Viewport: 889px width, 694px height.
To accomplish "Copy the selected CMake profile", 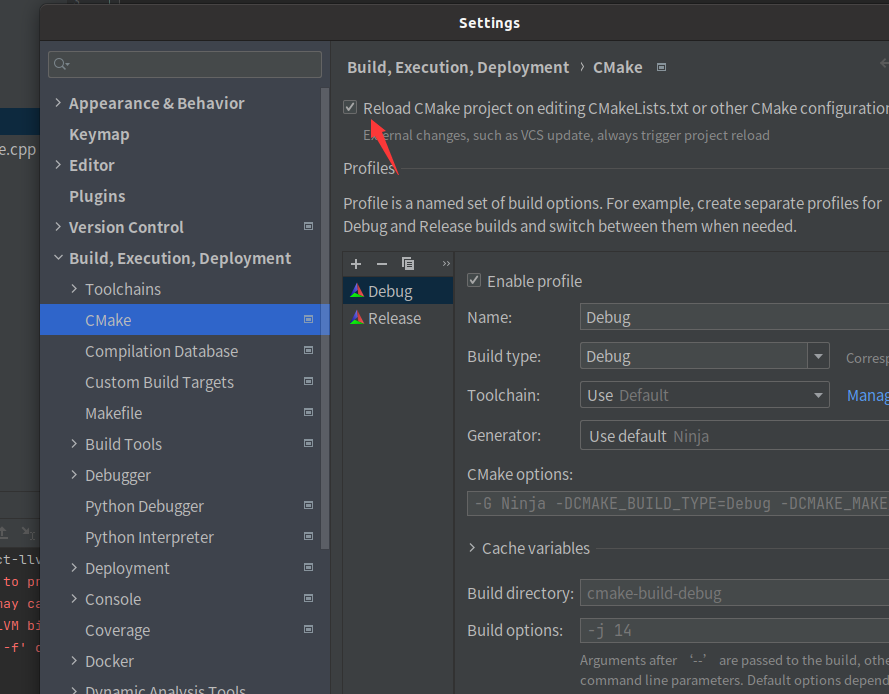I will pos(408,264).
